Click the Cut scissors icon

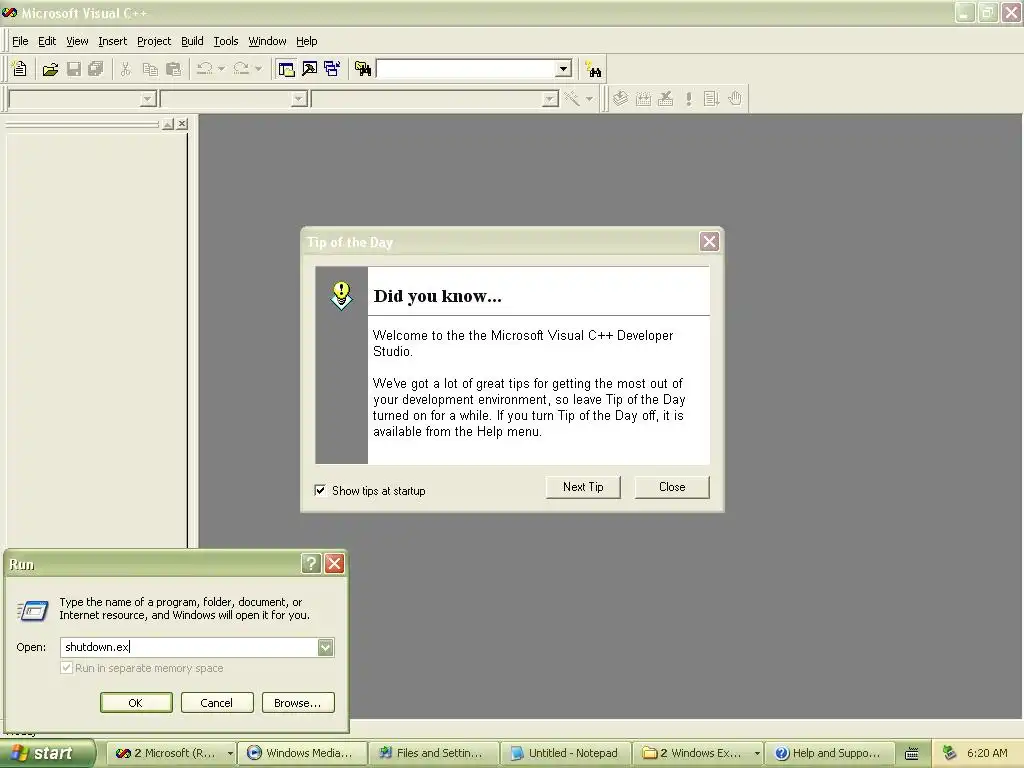(125, 69)
